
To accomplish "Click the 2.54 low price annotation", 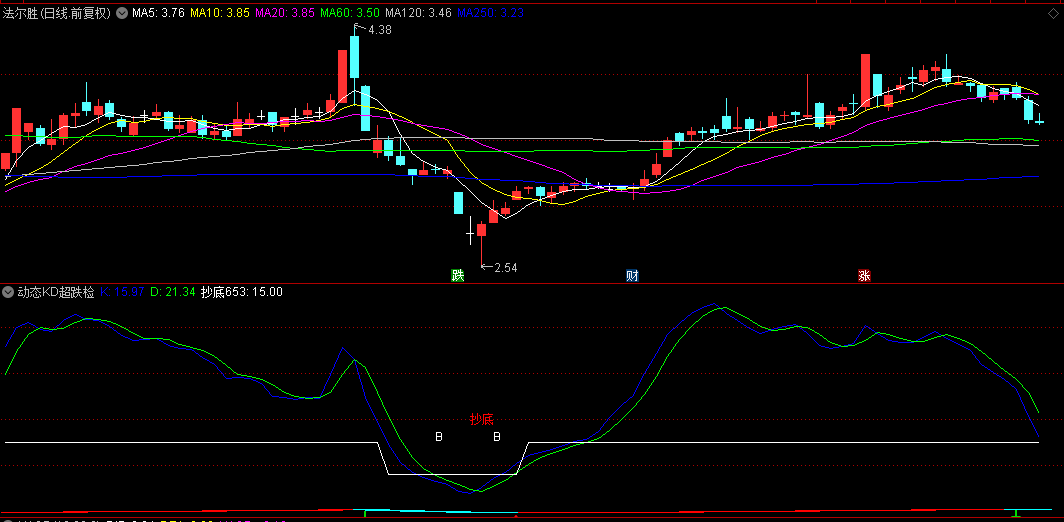I will coord(506,267).
